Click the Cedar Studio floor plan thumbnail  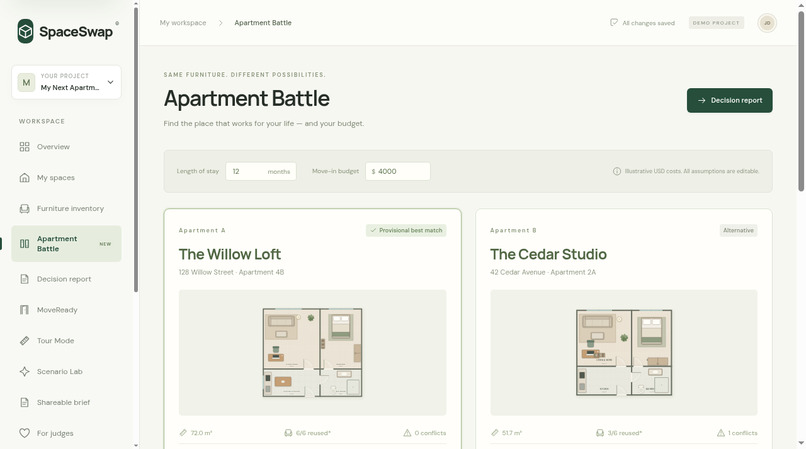click(x=624, y=352)
